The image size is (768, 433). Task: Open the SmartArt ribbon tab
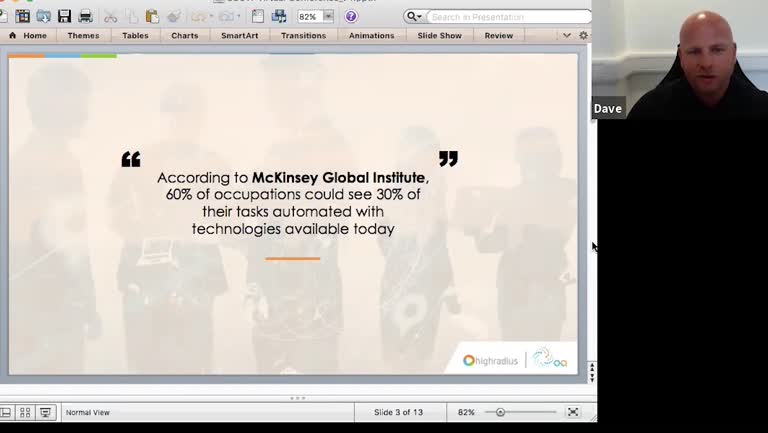click(240, 35)
